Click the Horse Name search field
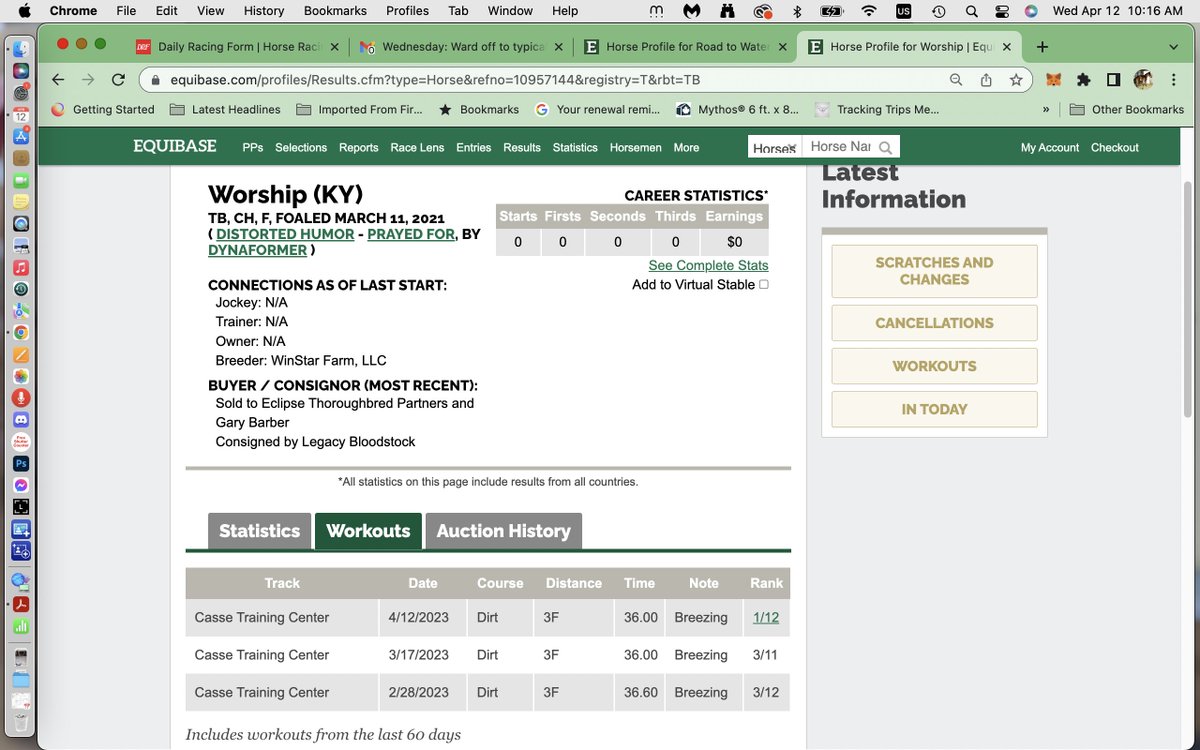This screenshot has height=750, width=1200. [839, 147]
